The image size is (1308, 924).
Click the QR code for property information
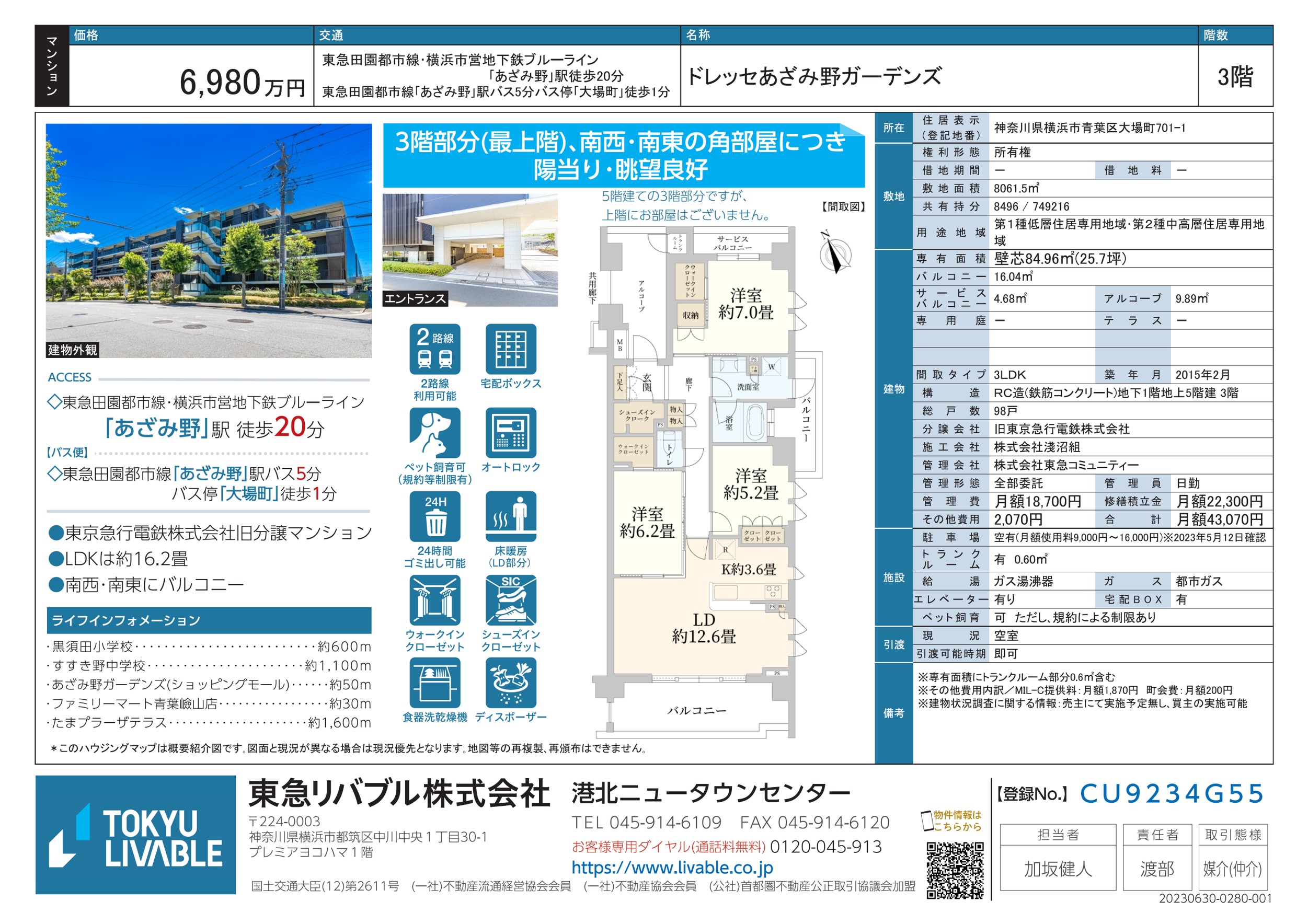[954, 870]
